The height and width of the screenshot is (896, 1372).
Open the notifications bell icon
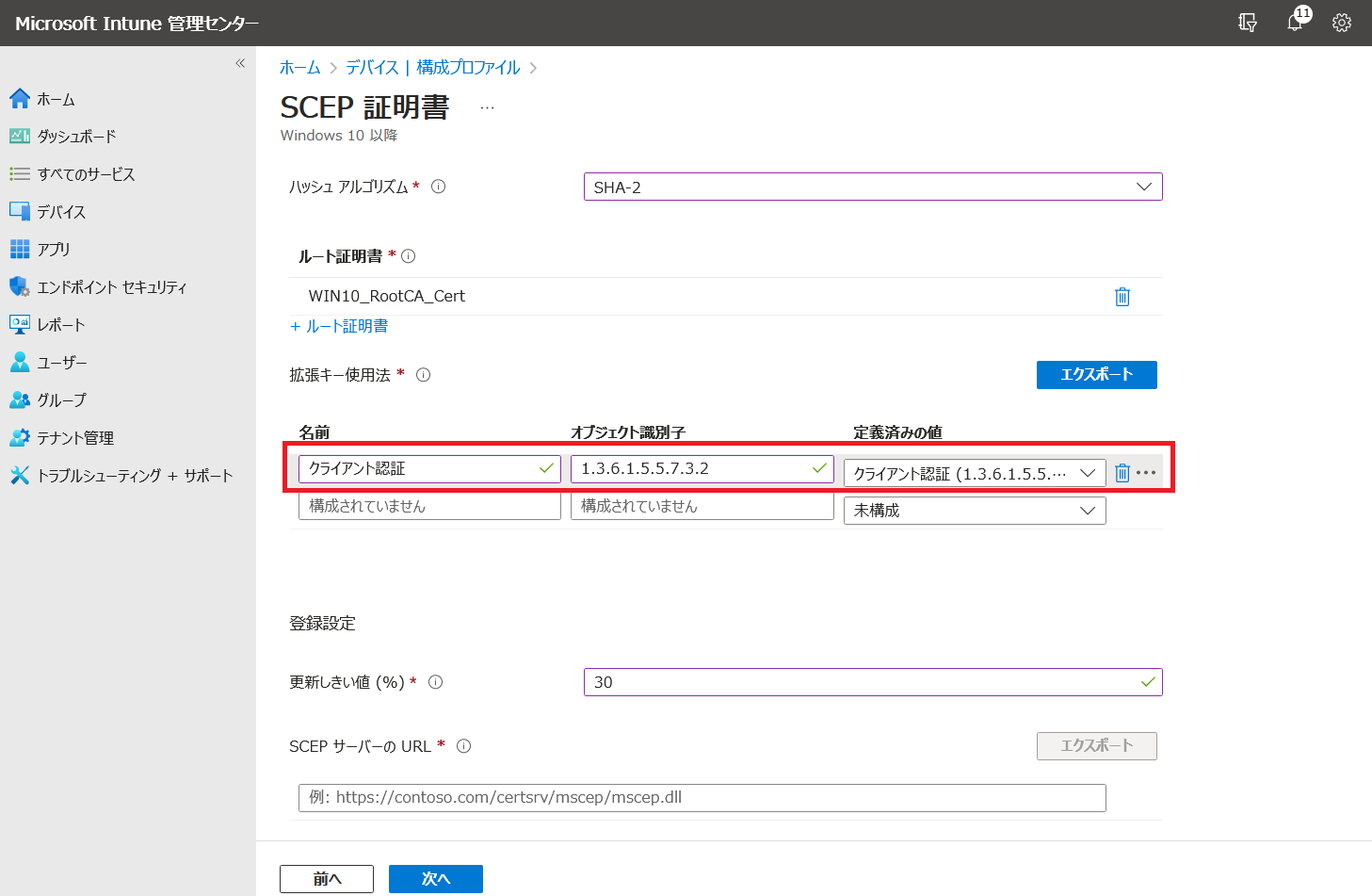tap(1297, 21)
